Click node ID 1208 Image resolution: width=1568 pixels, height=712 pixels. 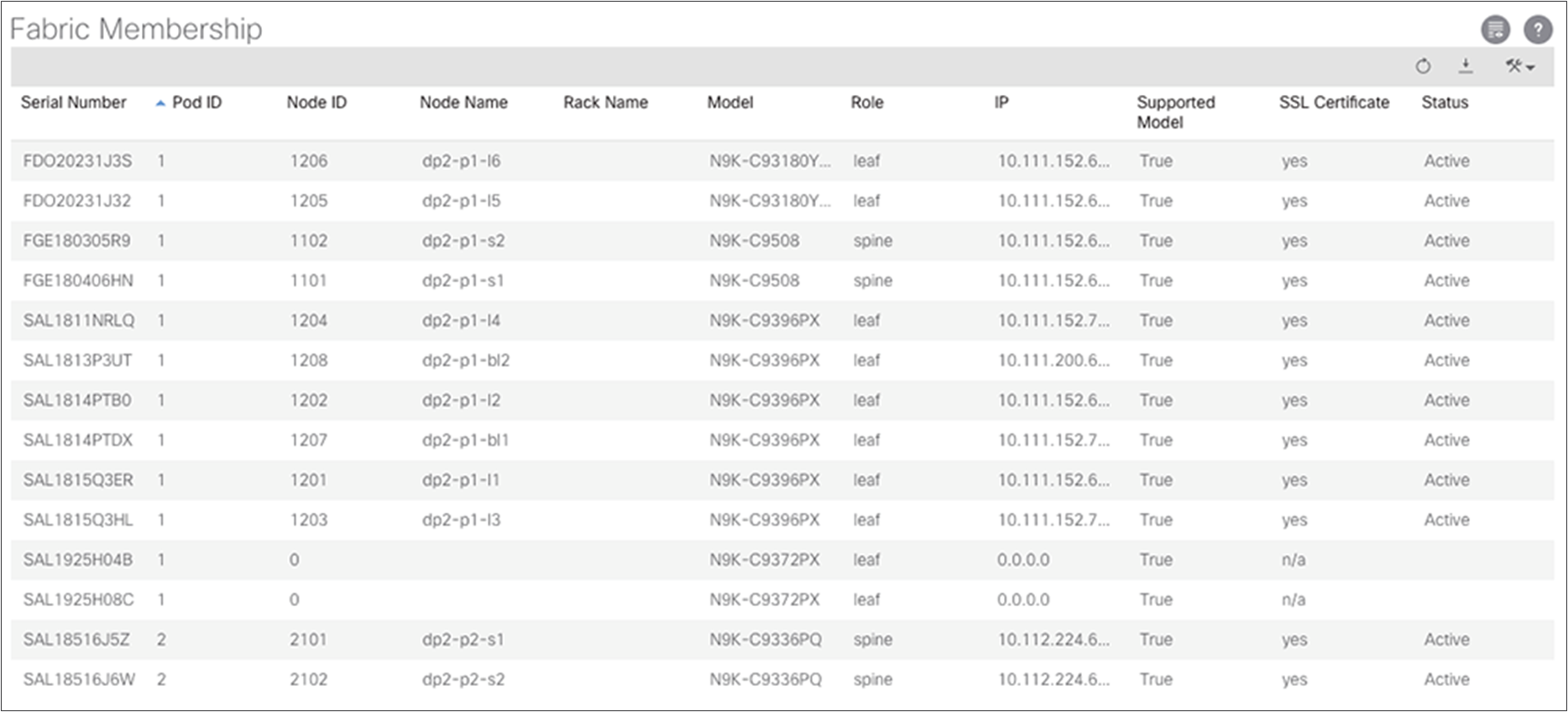pos(309,361)
